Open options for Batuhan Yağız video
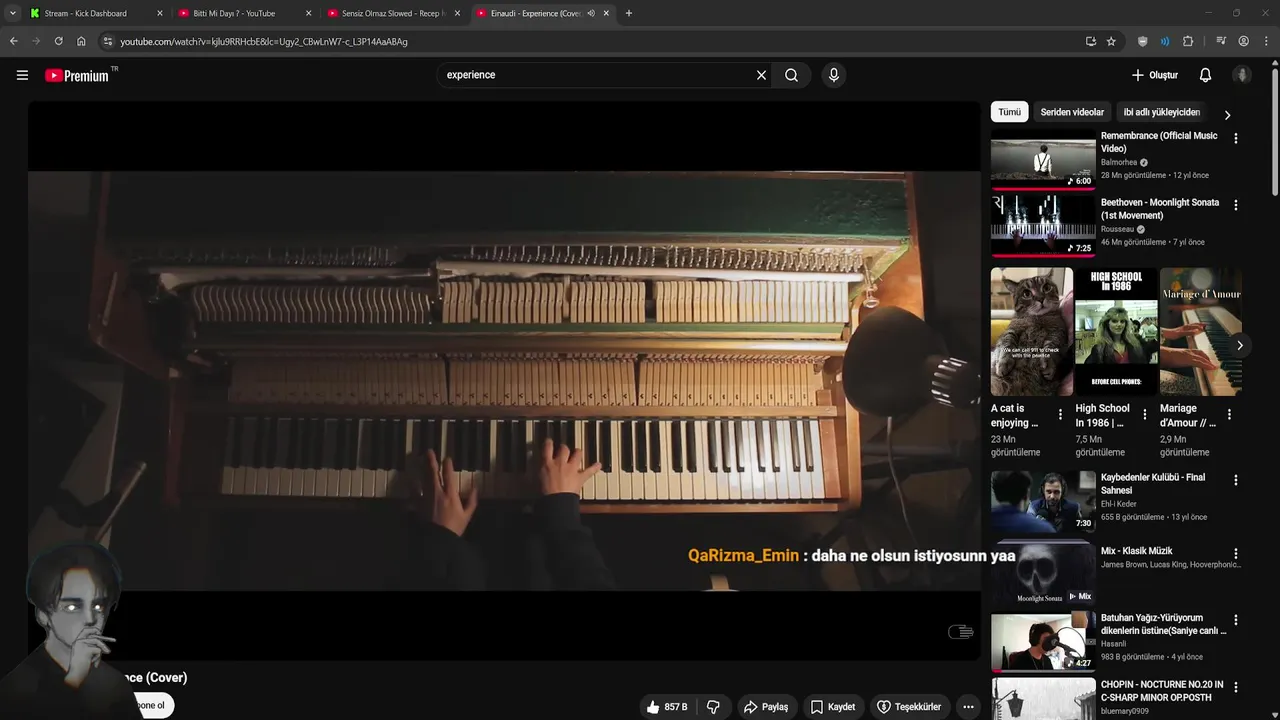1280x720 pixels. [x=1236, y=621]
